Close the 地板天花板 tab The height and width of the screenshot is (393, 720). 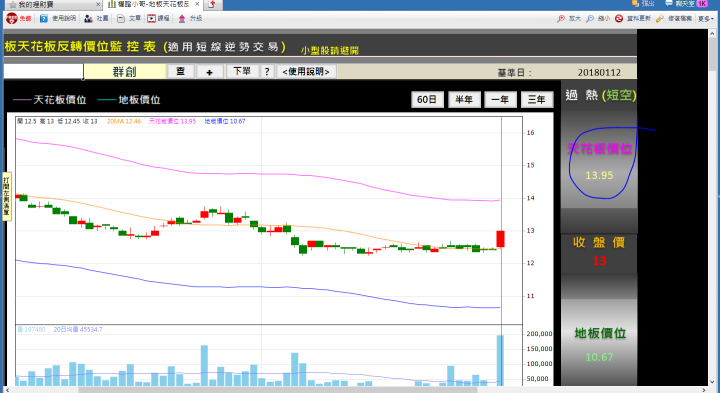(x=197, y=4)
